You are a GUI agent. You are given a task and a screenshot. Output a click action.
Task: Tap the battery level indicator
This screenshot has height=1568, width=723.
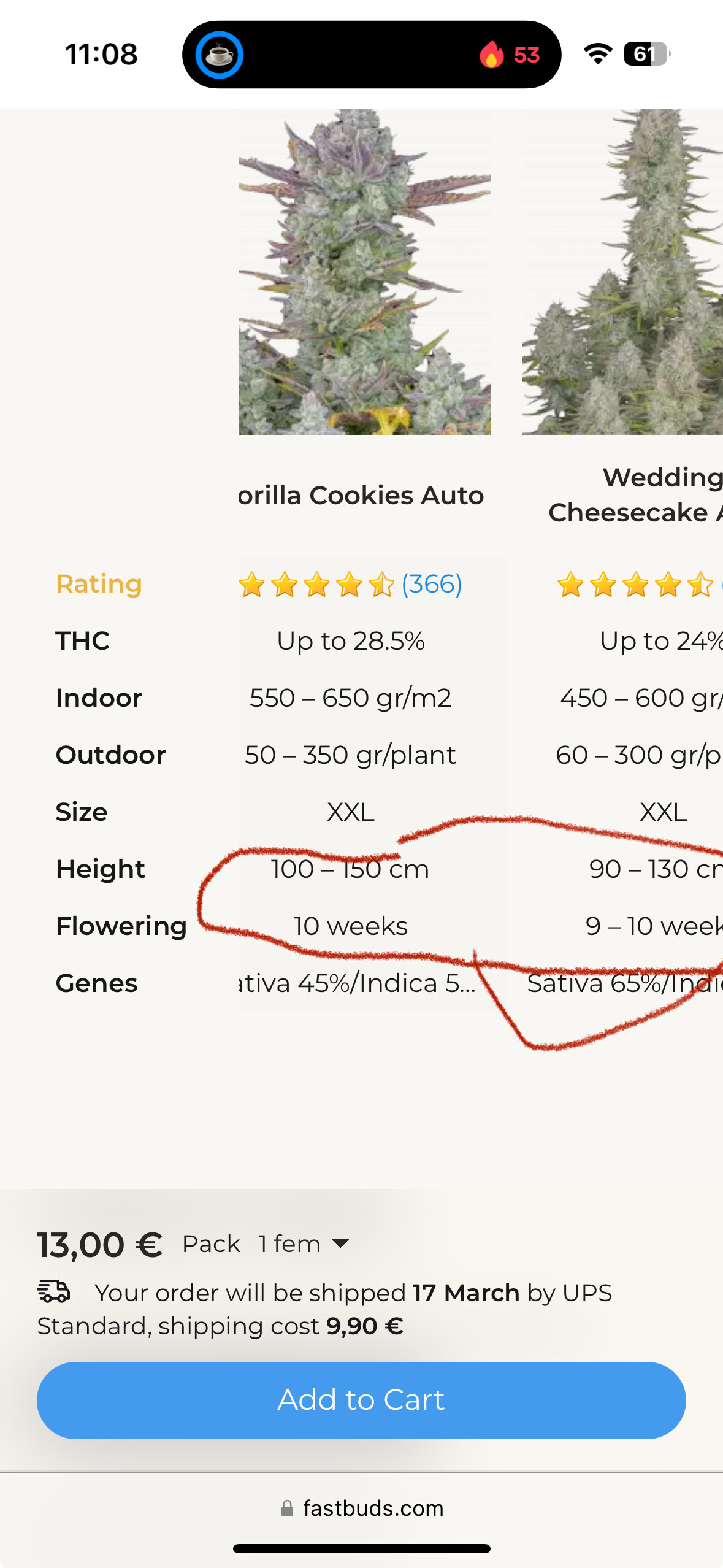[646, 54]
